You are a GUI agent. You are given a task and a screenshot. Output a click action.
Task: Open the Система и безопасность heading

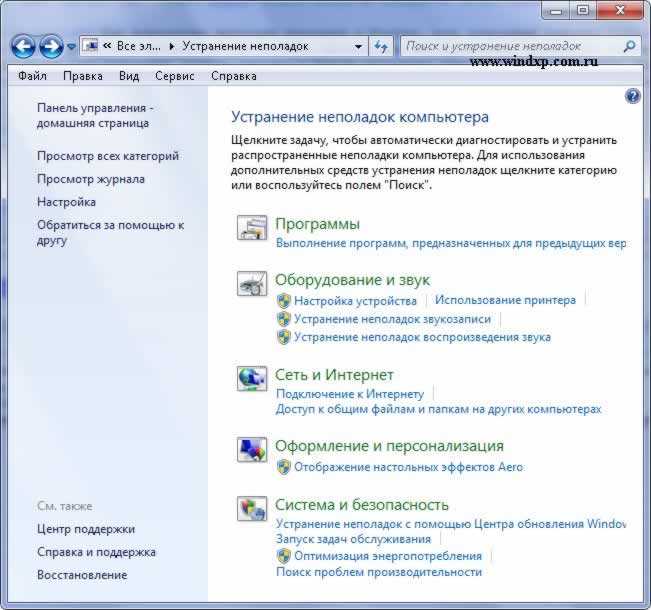(362, 505)
